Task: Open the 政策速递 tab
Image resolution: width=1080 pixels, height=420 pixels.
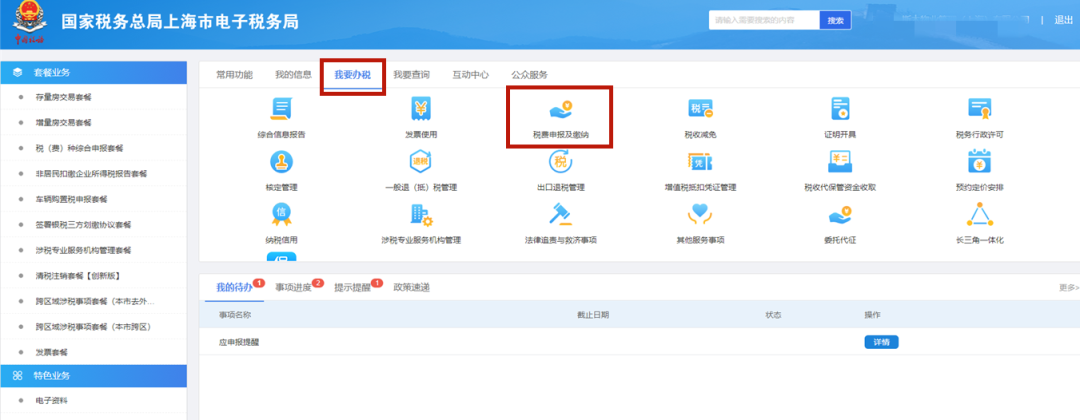Action: (412, 287)
